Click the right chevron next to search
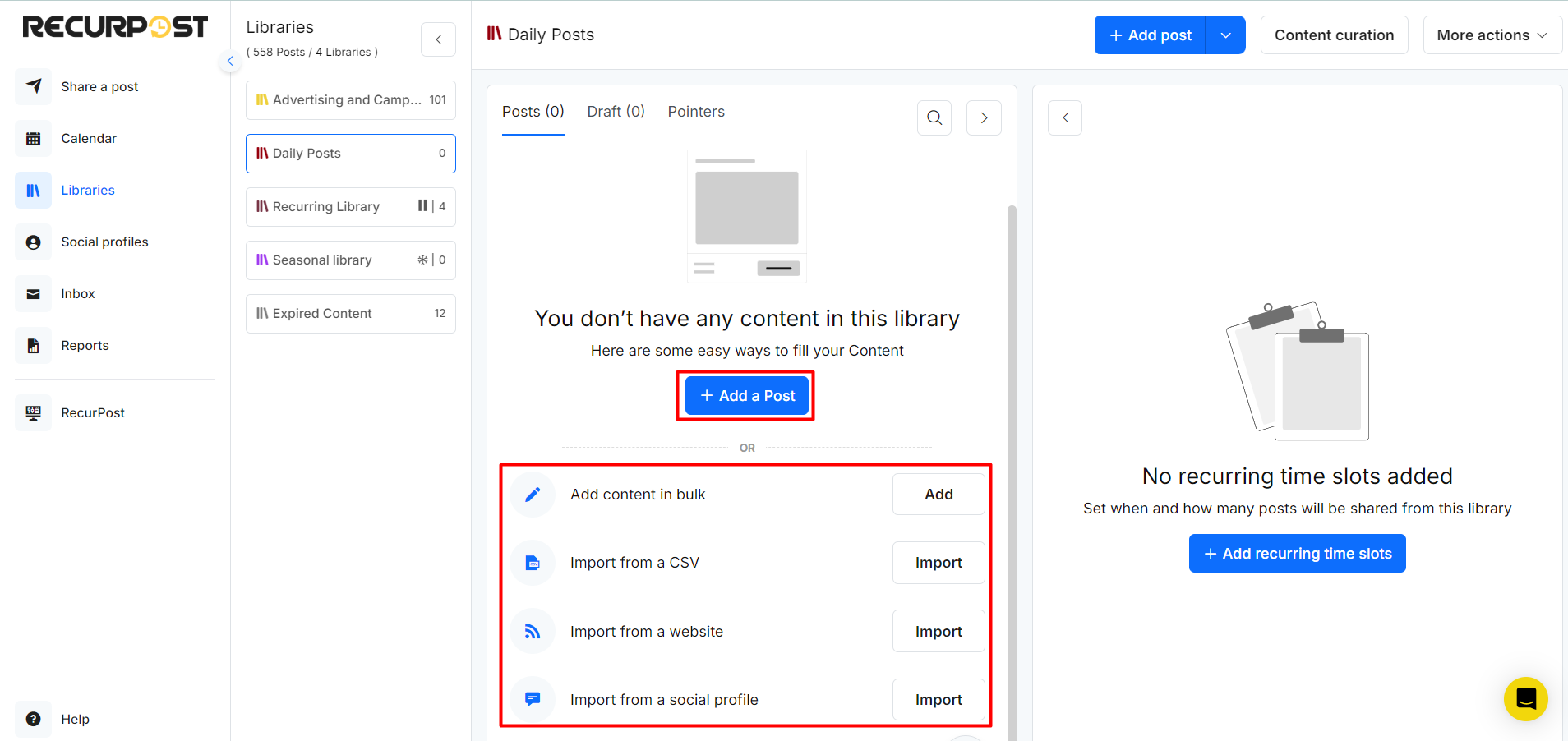Screen dimensions: 1568x741 tap(984, 117)
